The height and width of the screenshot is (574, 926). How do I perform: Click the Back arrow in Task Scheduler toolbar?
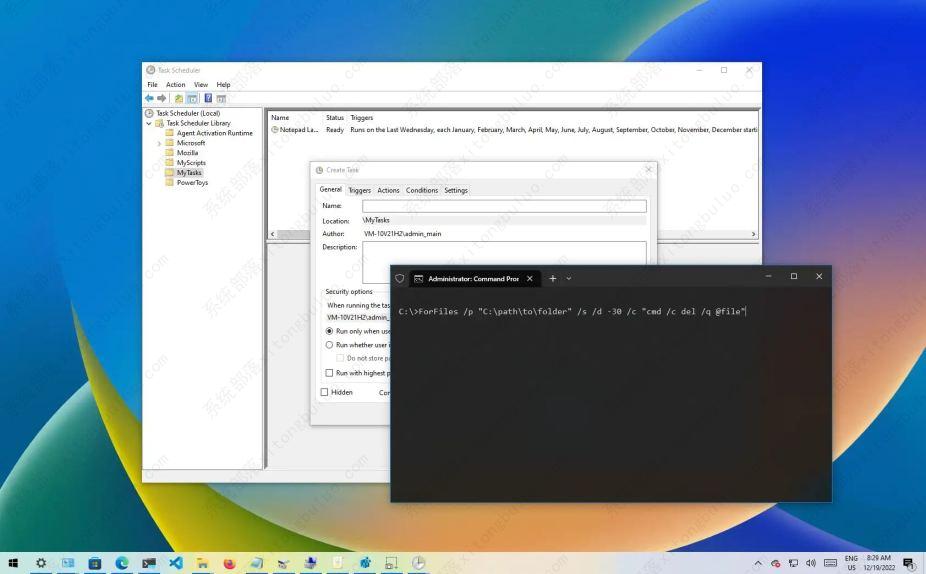149,98
